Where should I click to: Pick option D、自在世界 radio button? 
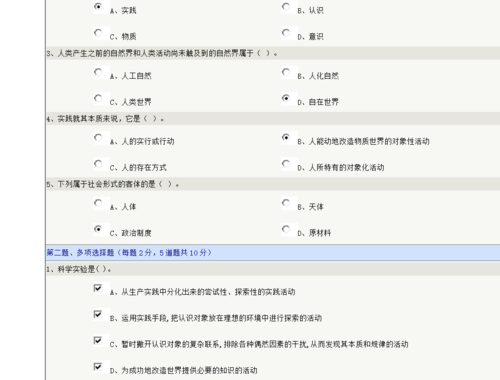click(x=286, y=98)
